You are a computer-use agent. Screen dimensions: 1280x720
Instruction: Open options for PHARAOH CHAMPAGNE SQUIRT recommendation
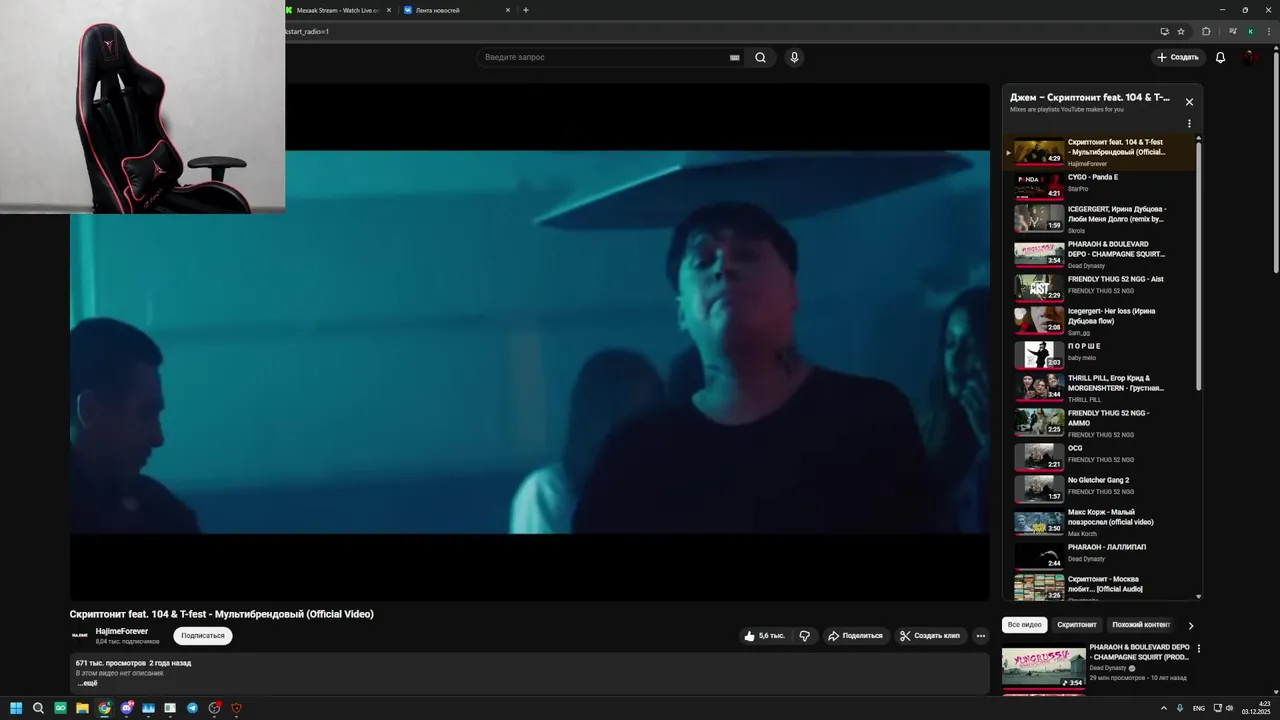[1199, 649]
